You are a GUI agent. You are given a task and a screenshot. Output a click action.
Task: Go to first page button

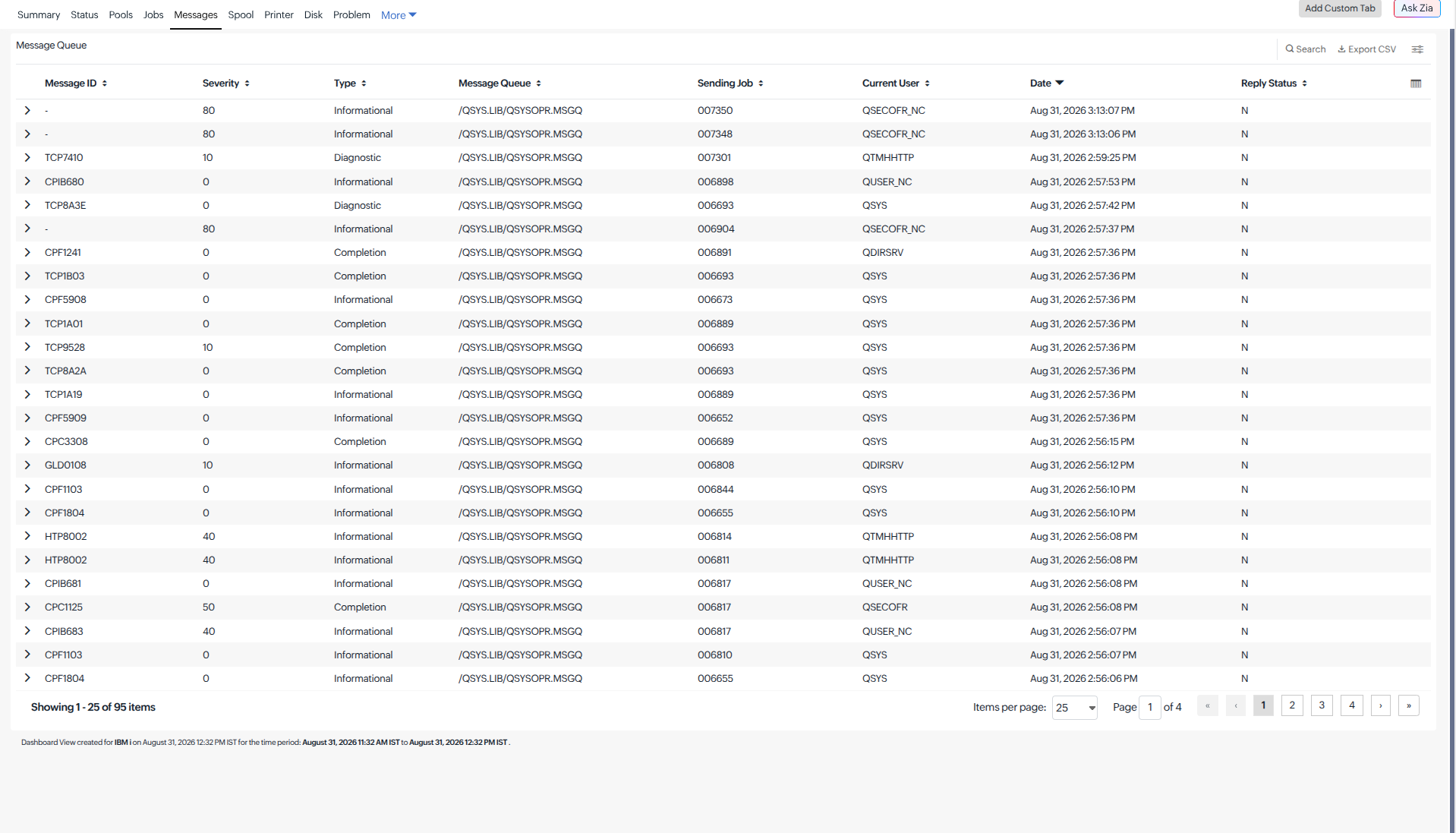[1208, 705]
